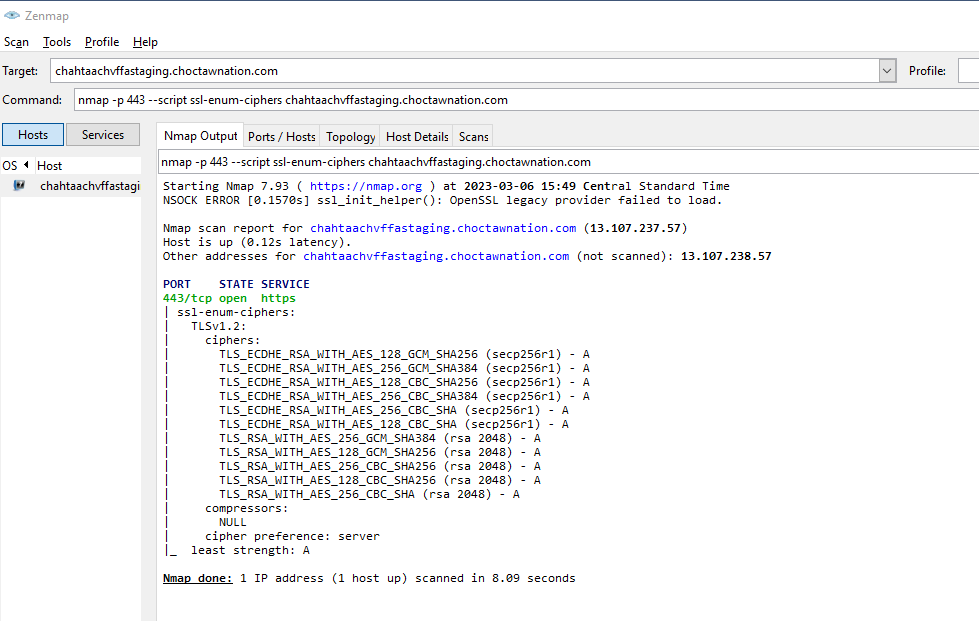The width and height of the screenshot is (979, 621).
Task: Open the Tools menu
Action: (57, 42)
